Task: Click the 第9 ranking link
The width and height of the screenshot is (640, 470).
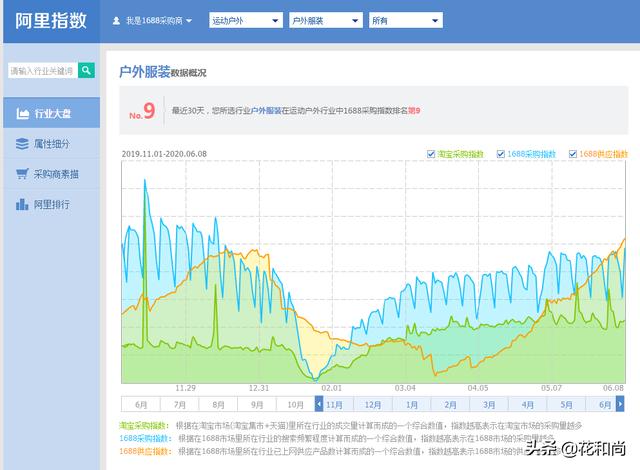Action: click(x=414, y=110)
